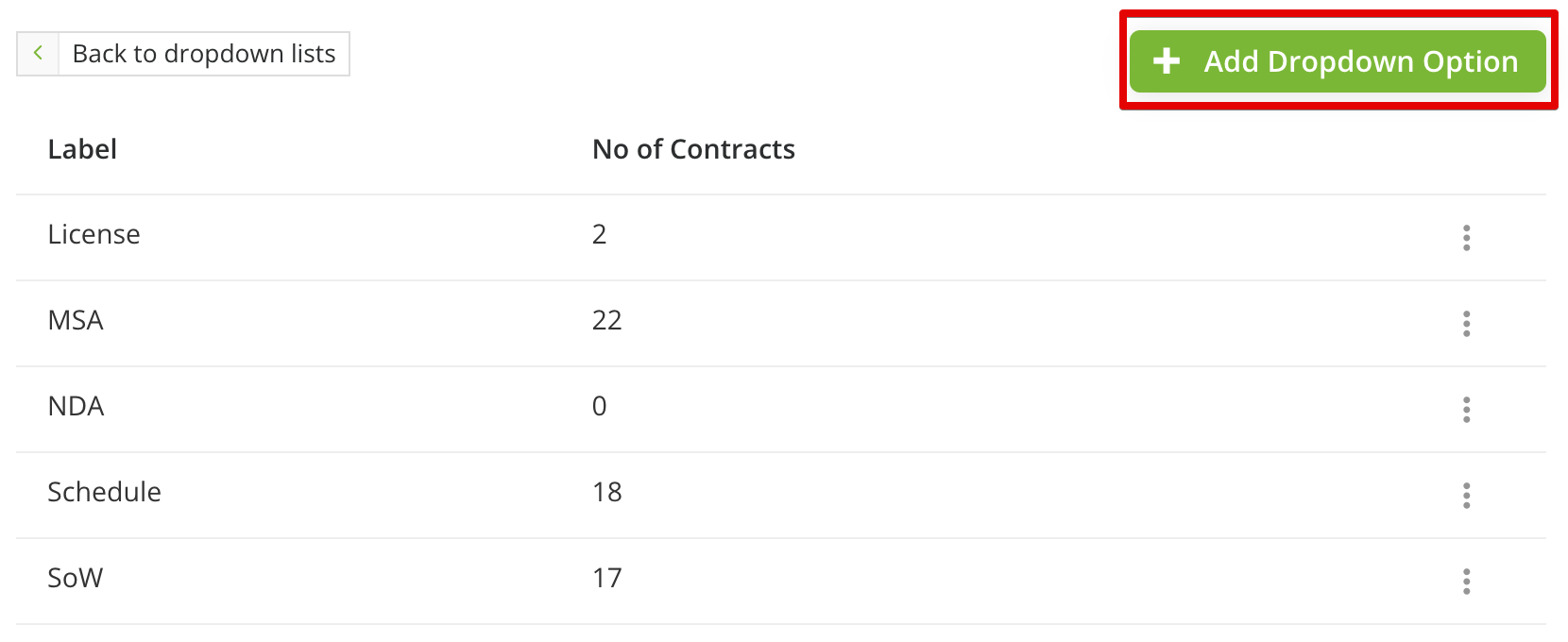This screenshot has height=642, width=1568.
Task: Select the License dropdown option row
Action: (x=94, y=234)
